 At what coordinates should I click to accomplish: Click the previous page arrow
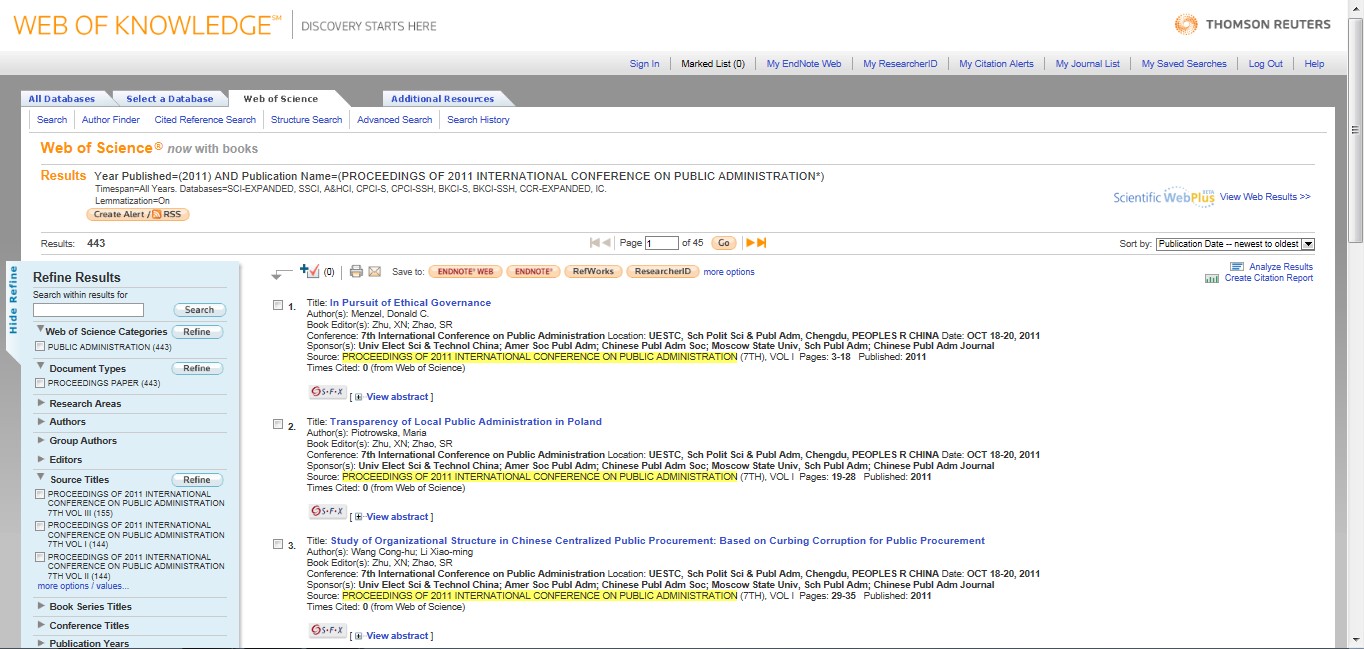coord(607,243)
